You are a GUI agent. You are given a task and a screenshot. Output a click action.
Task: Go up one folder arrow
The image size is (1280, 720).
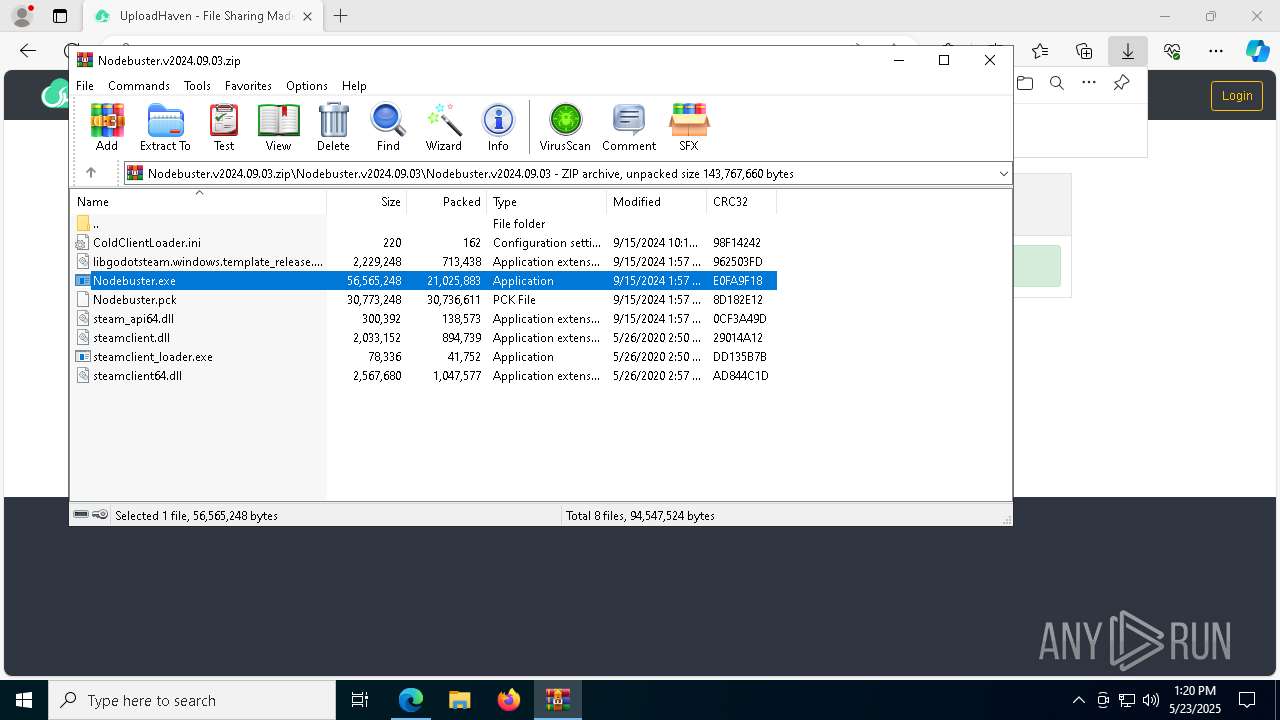click(x=91, y=173)
